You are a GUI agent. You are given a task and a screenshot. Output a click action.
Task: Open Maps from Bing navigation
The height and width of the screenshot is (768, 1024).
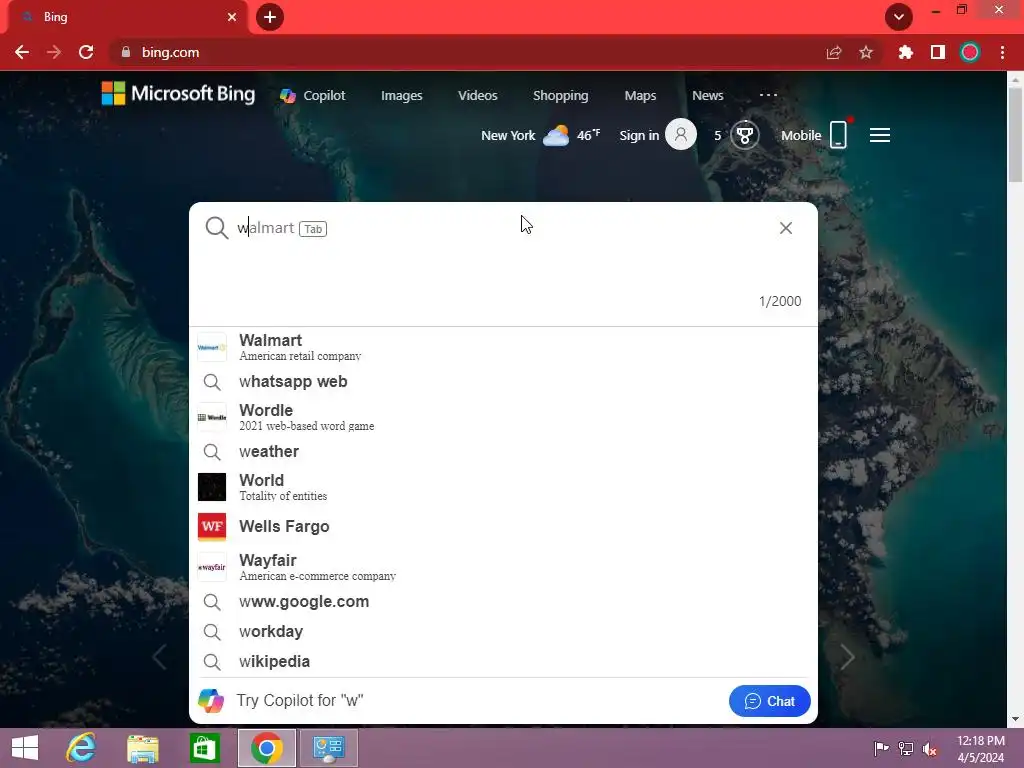640,95
